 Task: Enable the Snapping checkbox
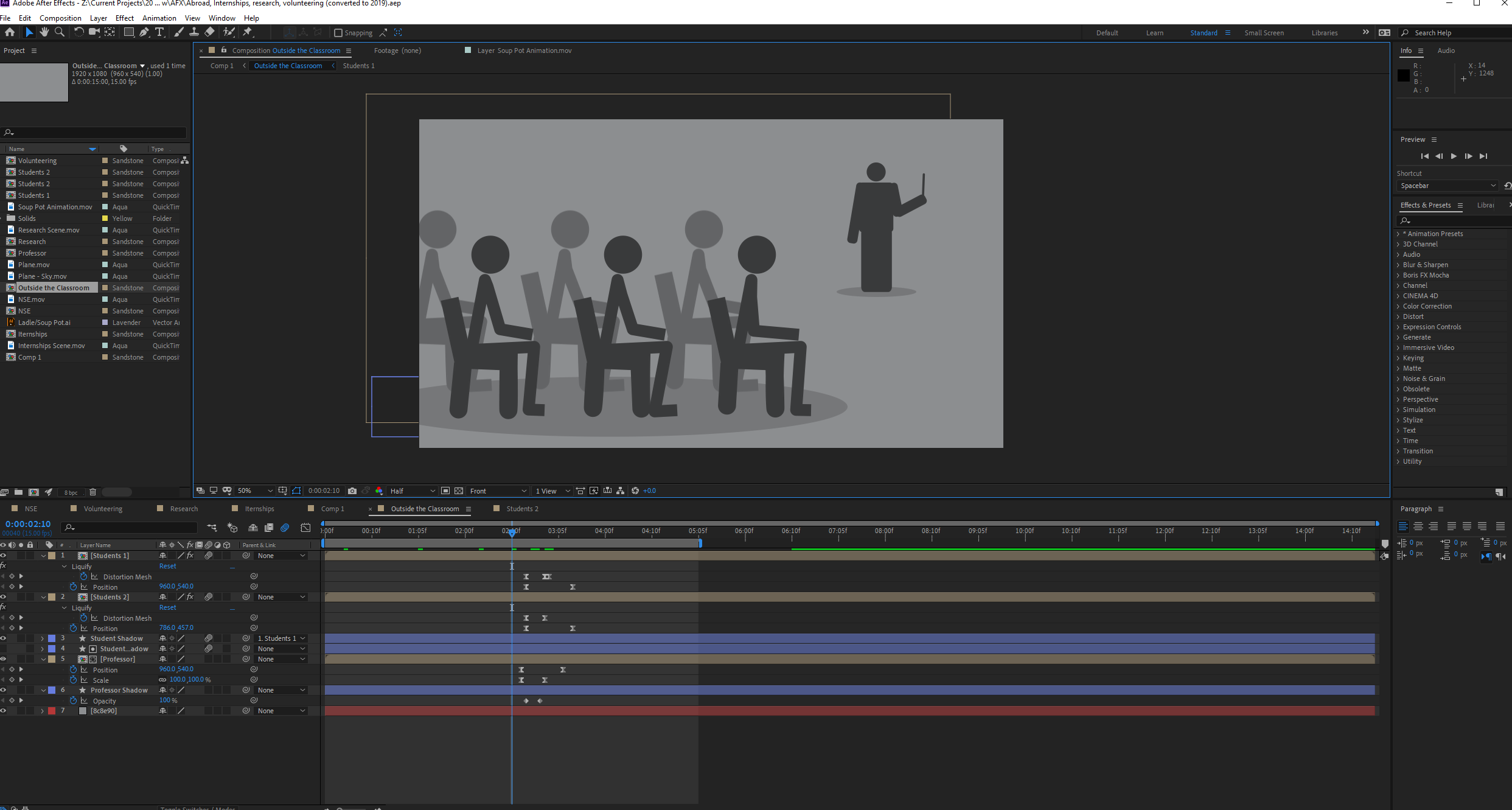tap(338, 33)
